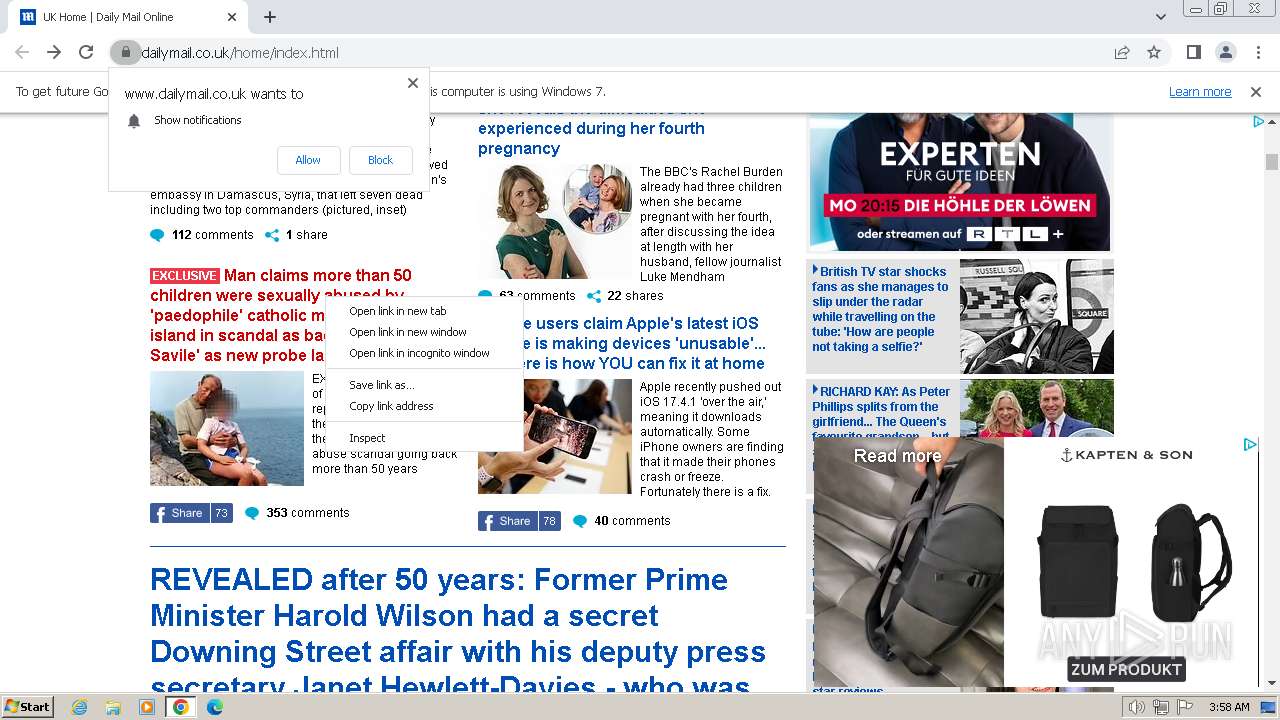Click the 3:58 AM system clock
The height and width of the screenshot is (720, 1280).
tap(1228, 707)
